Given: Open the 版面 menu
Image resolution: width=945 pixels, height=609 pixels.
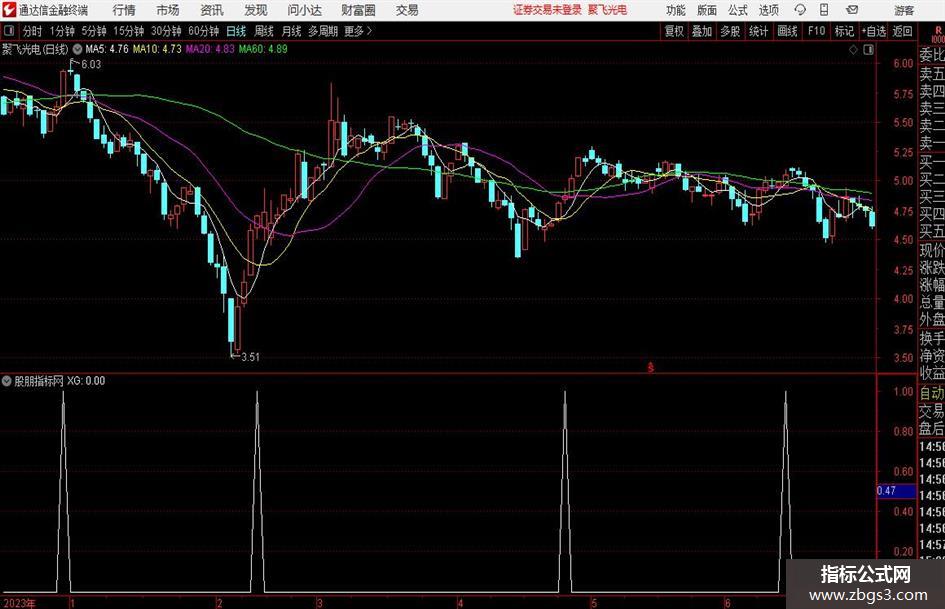Looking at the screenshot, I should (706, 10).
